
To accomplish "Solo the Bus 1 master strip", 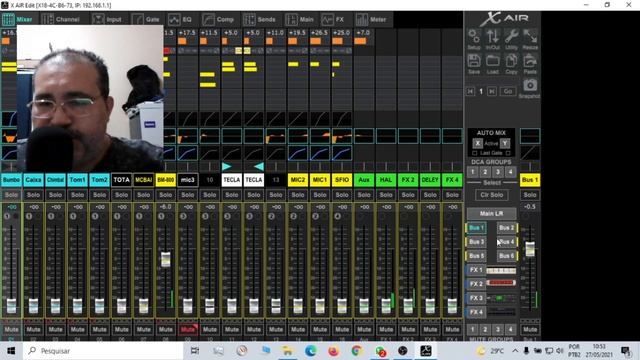I will click(530, 195).
